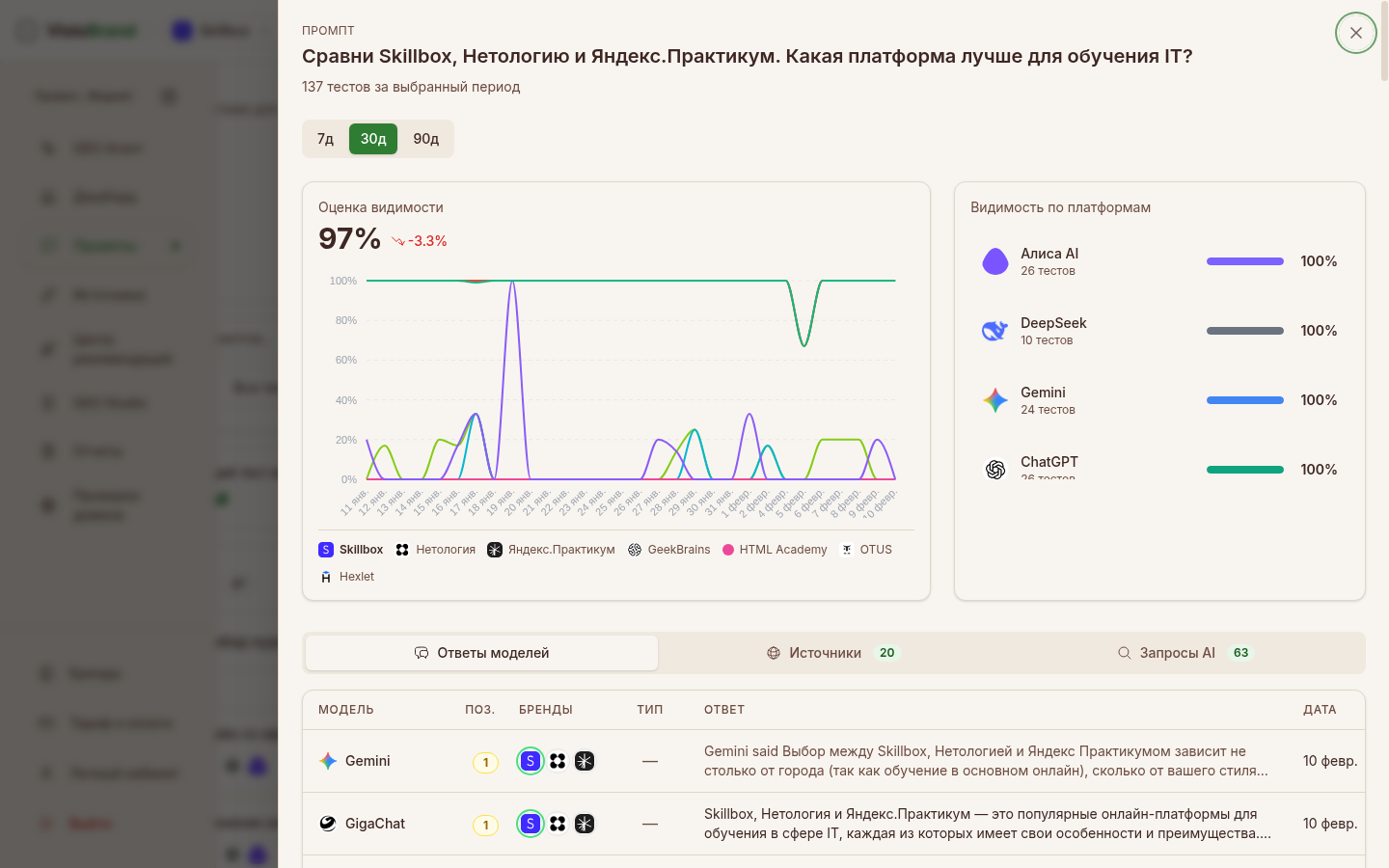Click the DeepSeek icon in platform visibility list

[994, 331]
